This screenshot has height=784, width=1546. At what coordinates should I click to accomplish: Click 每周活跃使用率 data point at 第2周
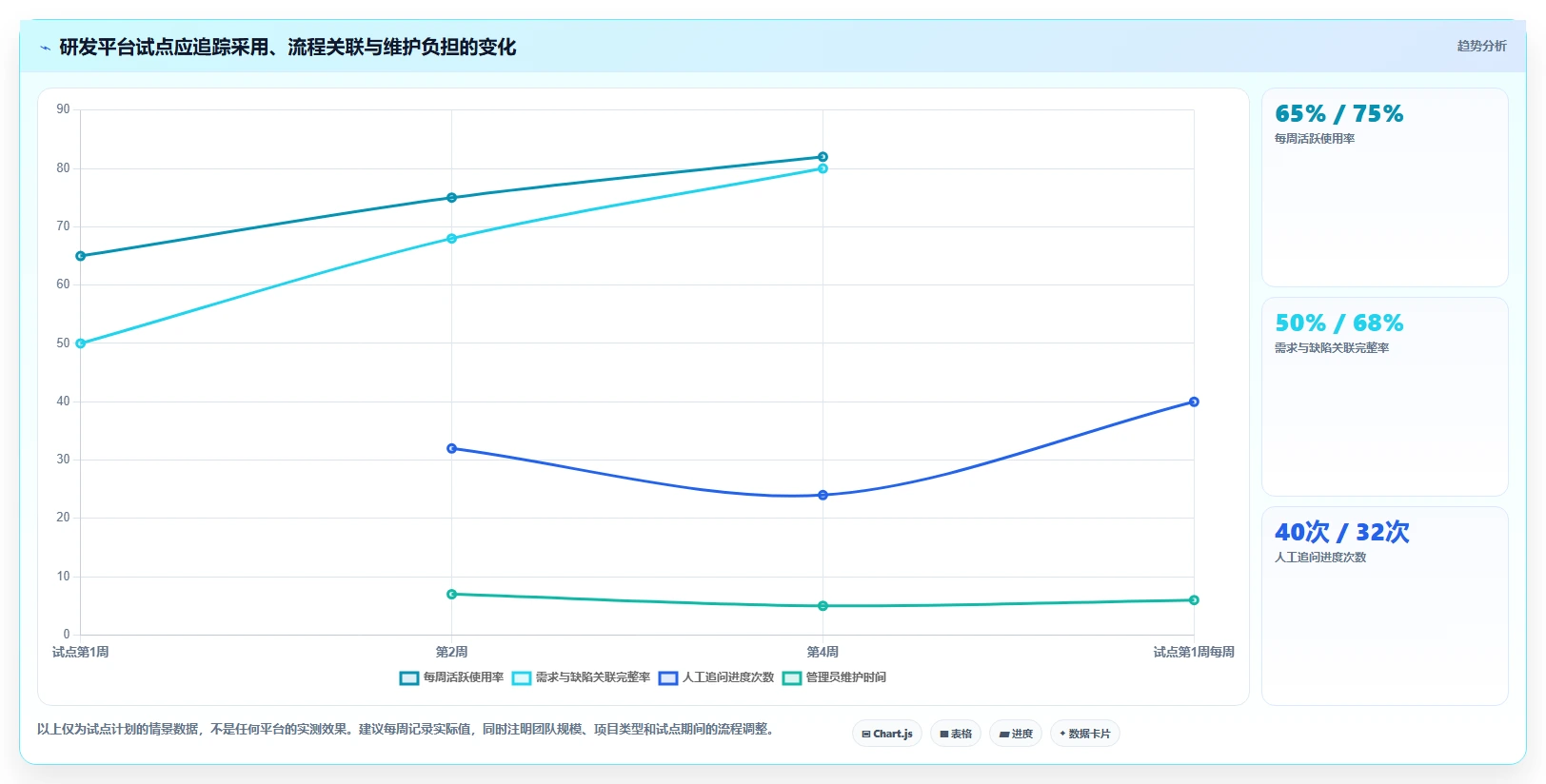451,198
